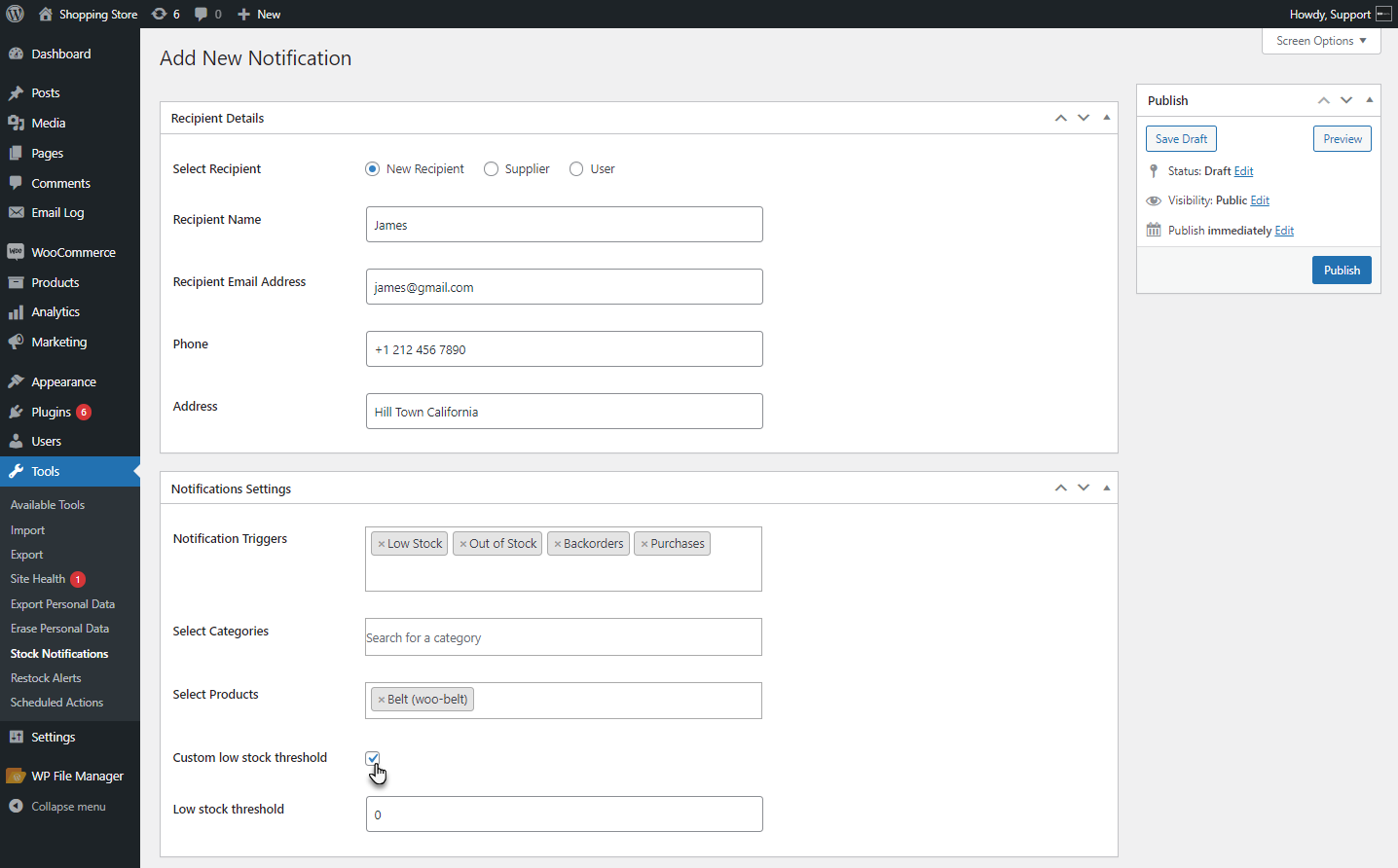Select the Supplier radio button
1398x868 pixels.
tap(491, 168)
